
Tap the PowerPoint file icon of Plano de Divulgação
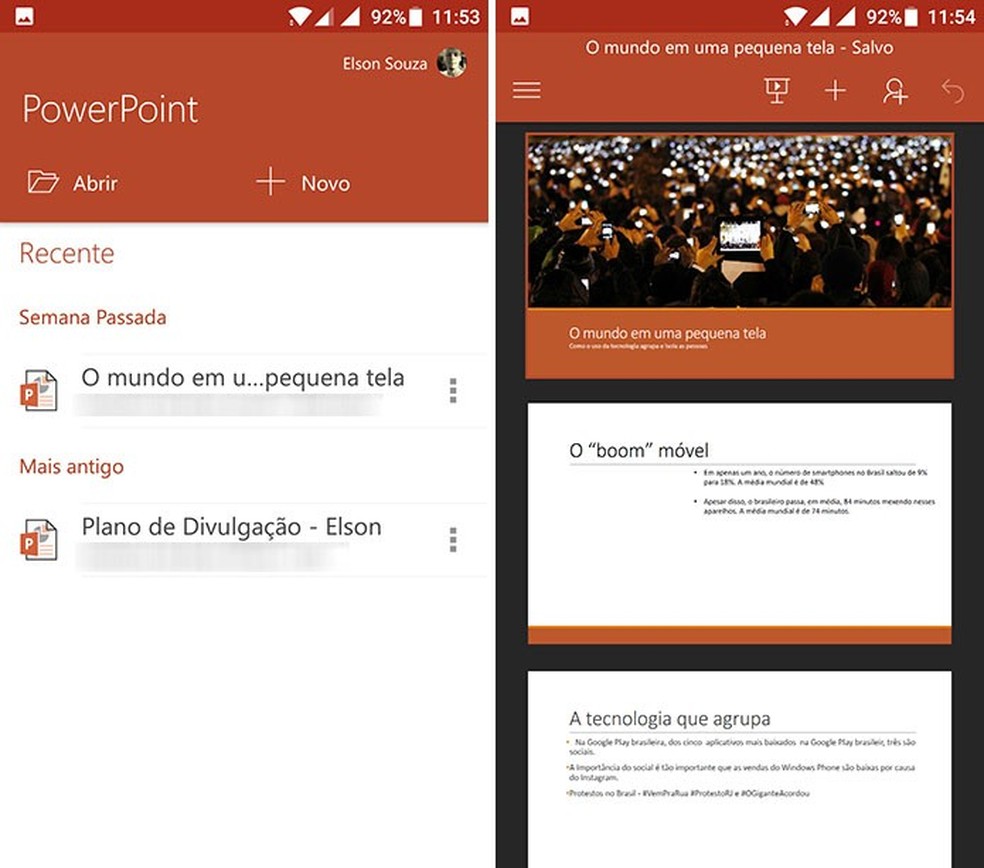38,539
